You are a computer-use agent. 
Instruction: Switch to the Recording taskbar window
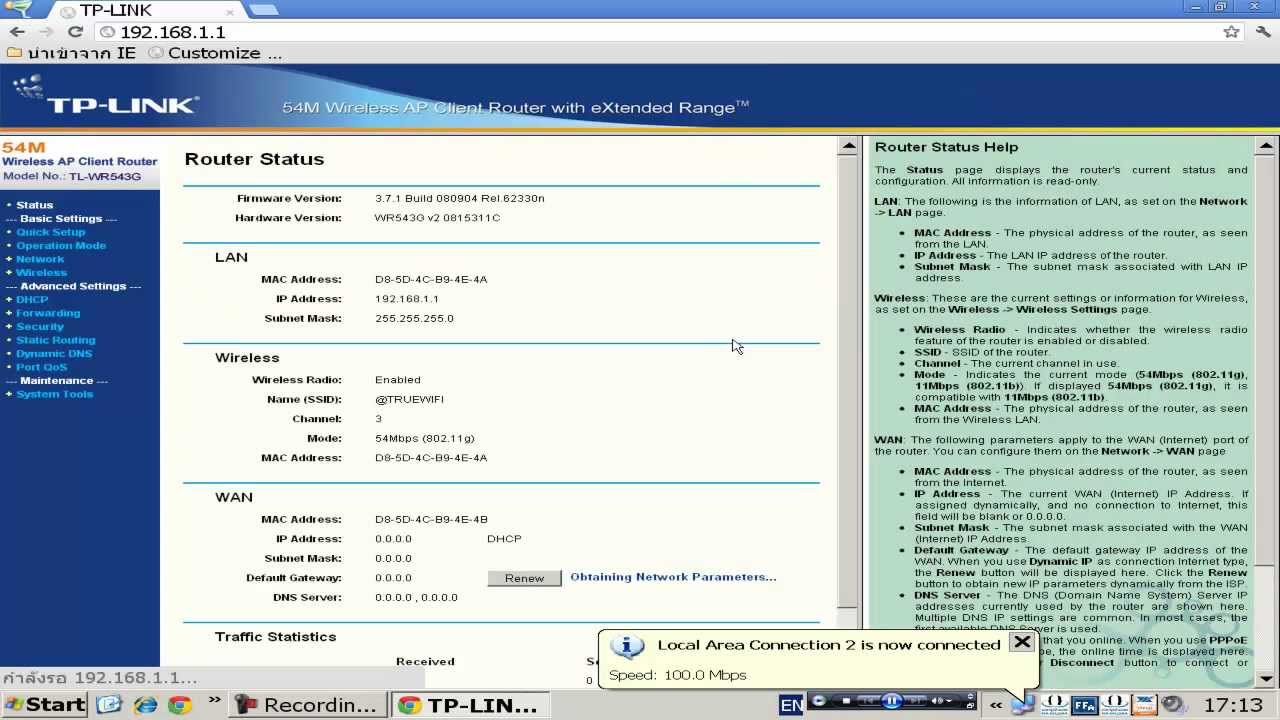pos(307,705)
